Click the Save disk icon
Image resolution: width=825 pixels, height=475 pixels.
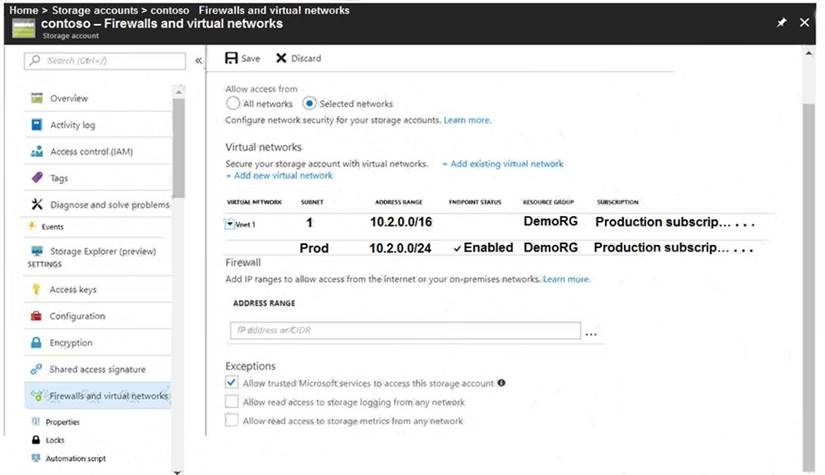tap(232, 58)
